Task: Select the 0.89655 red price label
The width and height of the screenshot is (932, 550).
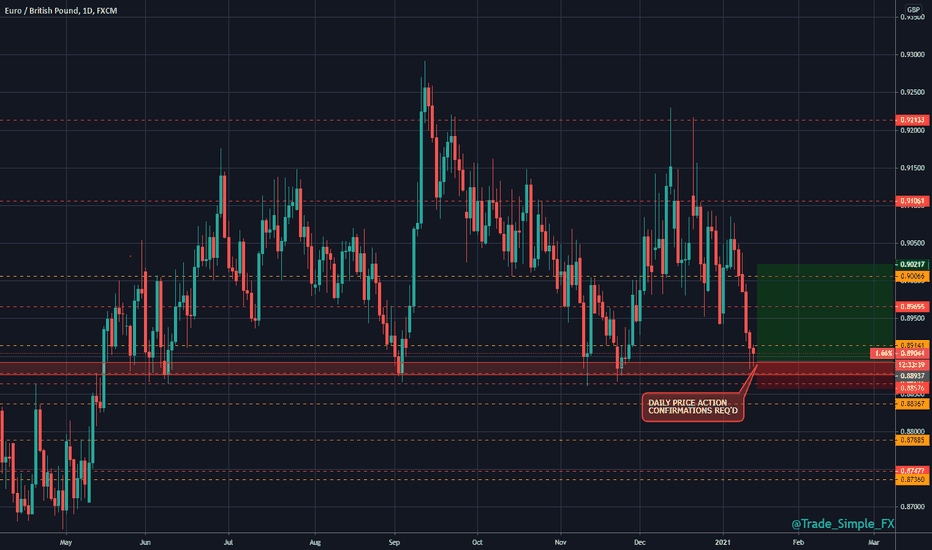Action: coord(912,307)
